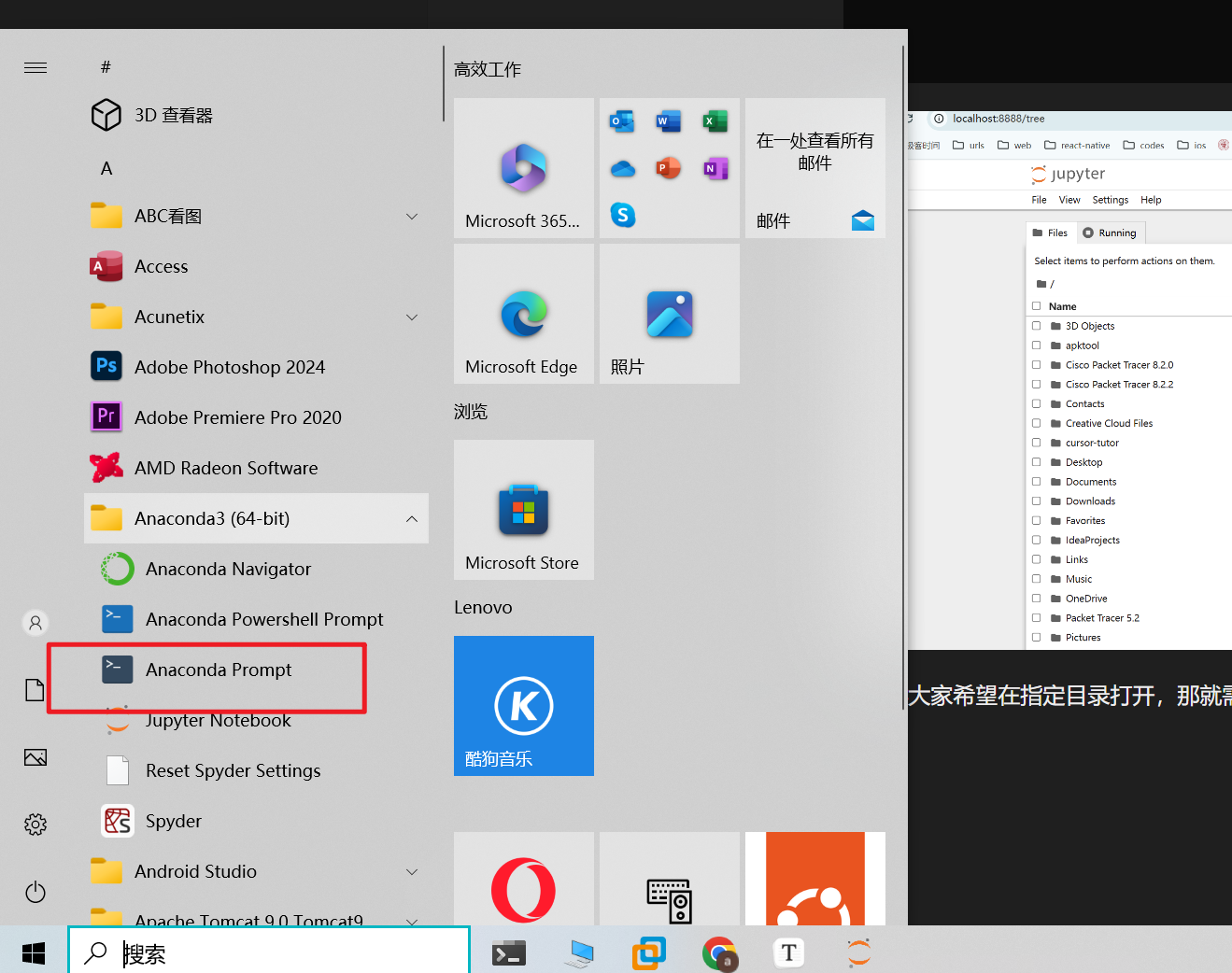
Task: Open the Creative Cloud Files folder link
Action: point(1109,424)
